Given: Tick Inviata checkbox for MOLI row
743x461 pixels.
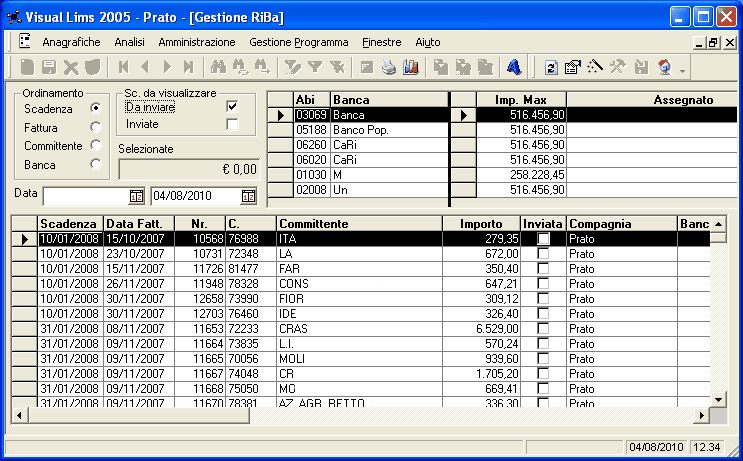Looking at the screenshot, I should pyautogui.click(x=543, y=358).
